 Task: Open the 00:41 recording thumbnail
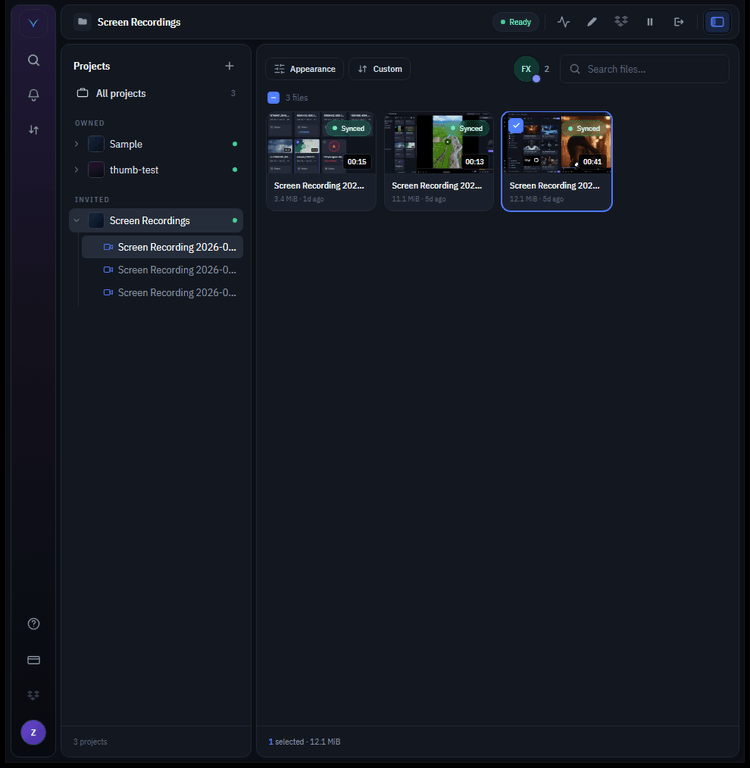[557, 143]
